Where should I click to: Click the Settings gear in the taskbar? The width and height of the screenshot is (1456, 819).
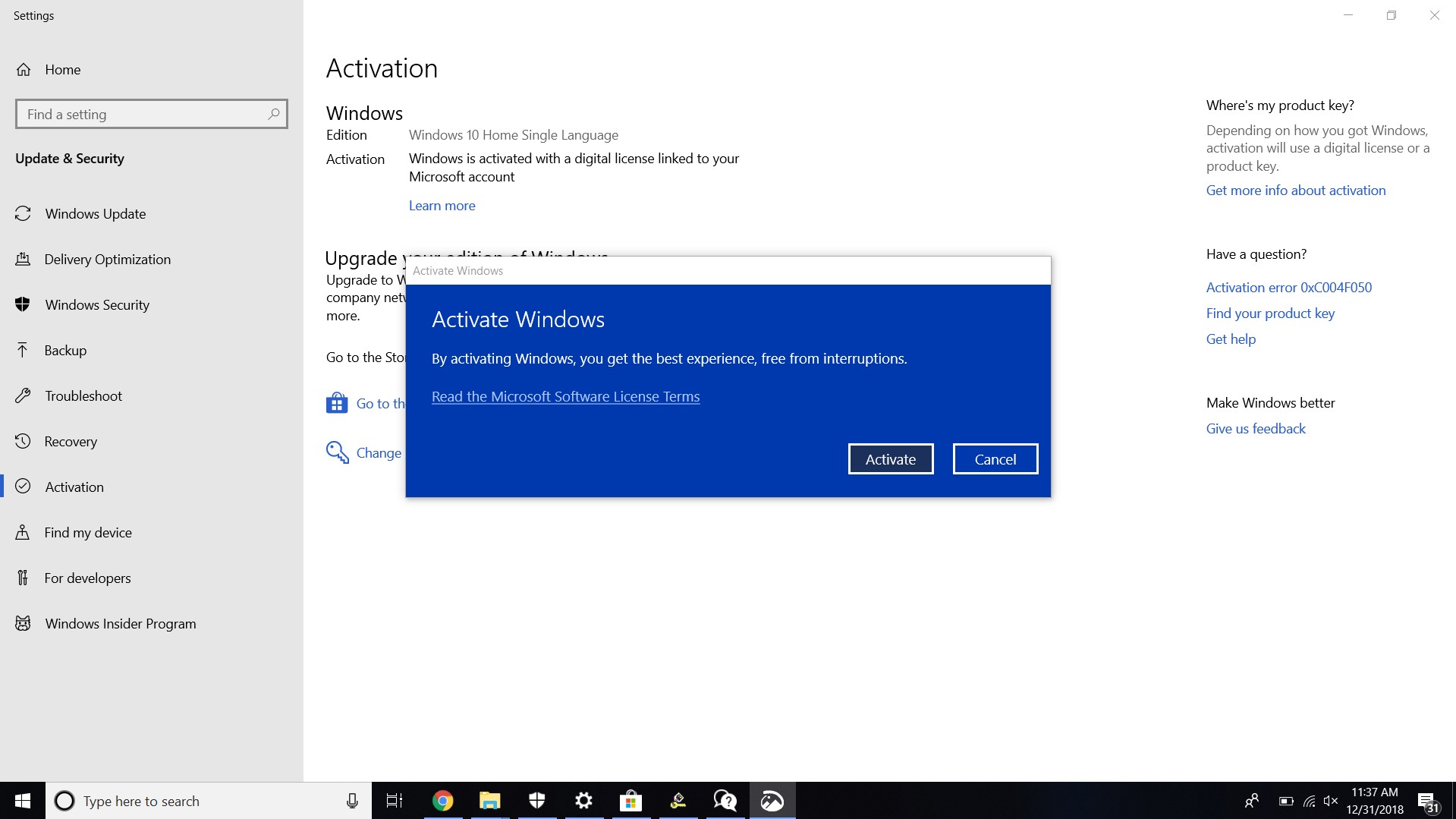point(583,801)
